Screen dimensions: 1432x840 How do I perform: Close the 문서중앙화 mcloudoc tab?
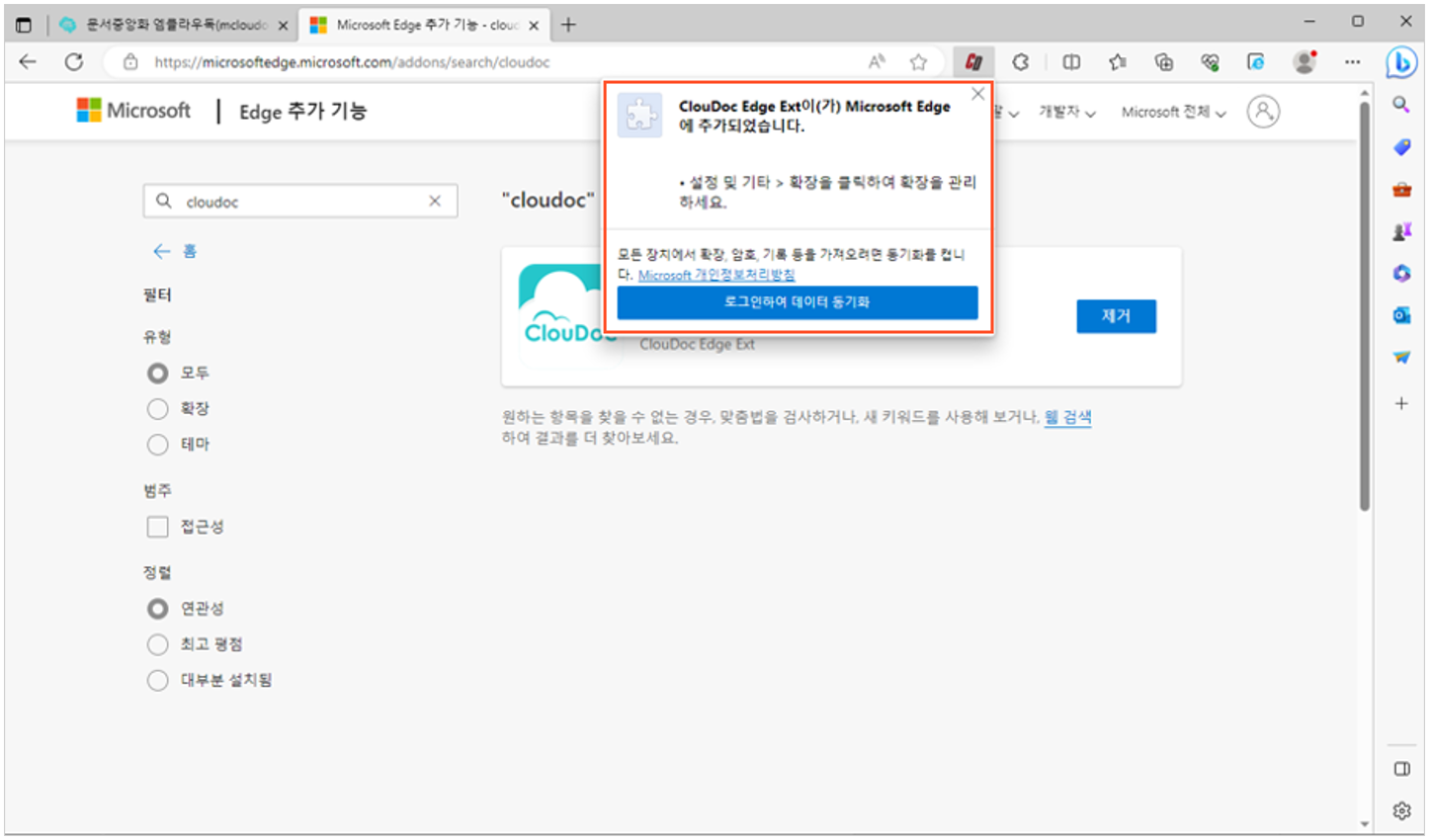tap(283, 26)
